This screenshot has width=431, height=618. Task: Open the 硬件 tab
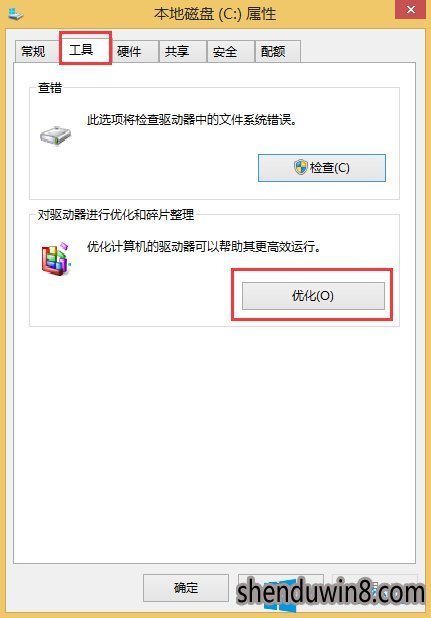pyautogui.click(x=129, y=51)
